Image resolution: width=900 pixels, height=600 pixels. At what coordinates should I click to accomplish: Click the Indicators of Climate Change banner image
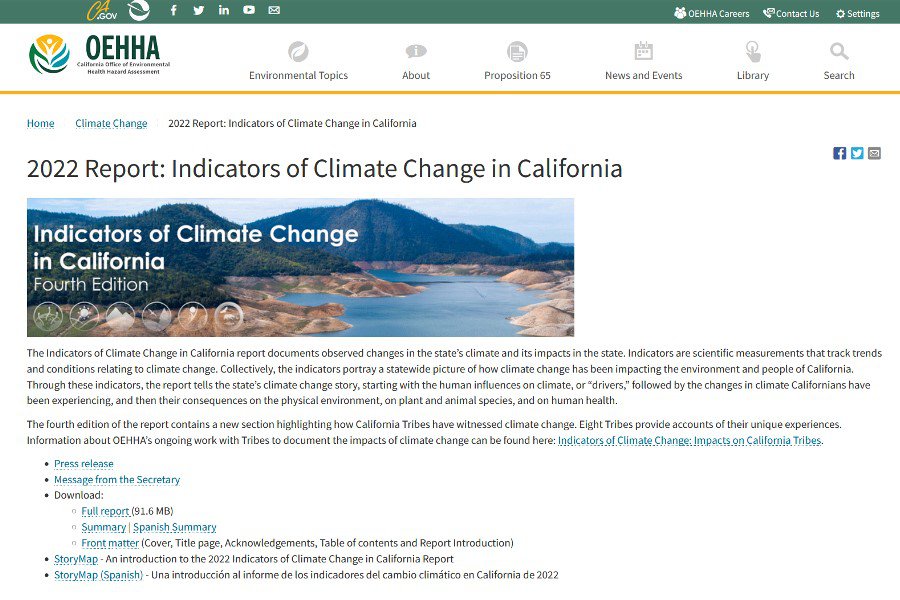(300, 267)
